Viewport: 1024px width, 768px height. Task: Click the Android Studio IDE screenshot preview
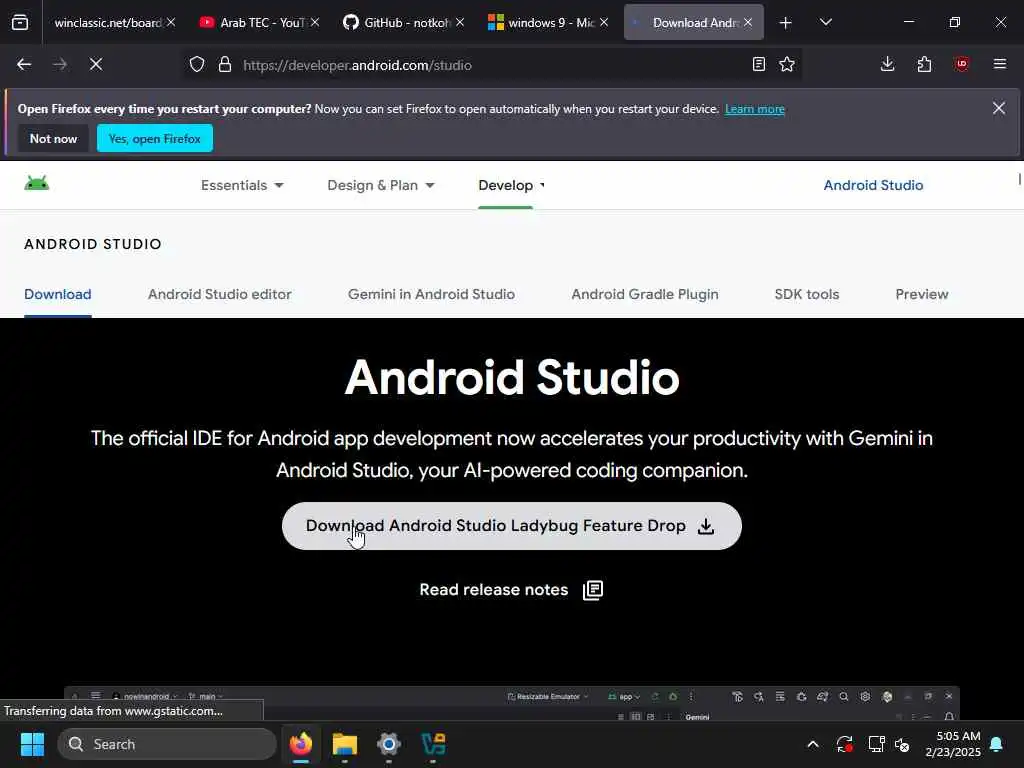tap(511, 703)
